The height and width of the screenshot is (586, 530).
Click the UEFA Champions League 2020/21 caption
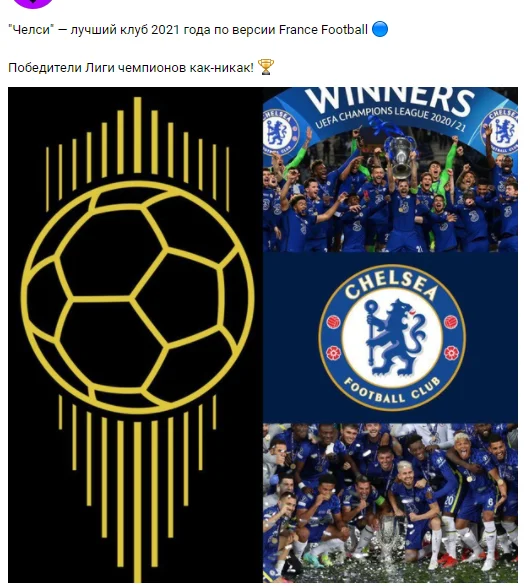pos(390,118)
